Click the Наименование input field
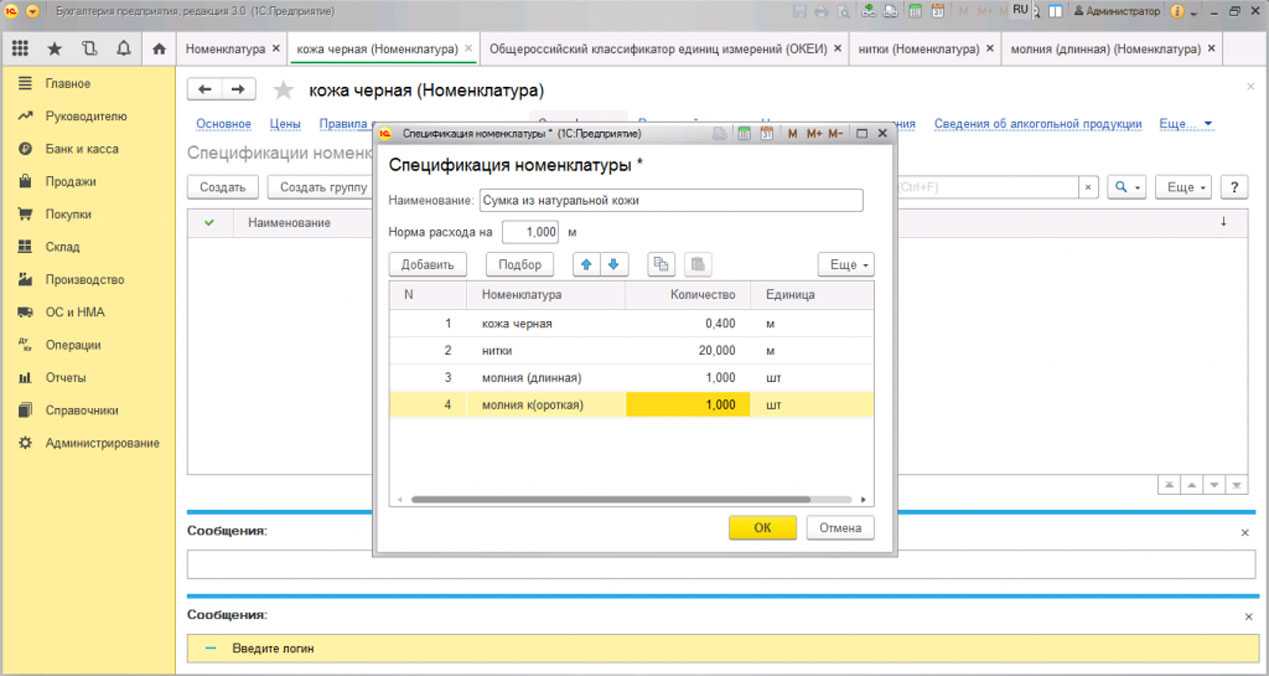The height and width of the screenshot is (676, 1269). (x=670, y=200)
